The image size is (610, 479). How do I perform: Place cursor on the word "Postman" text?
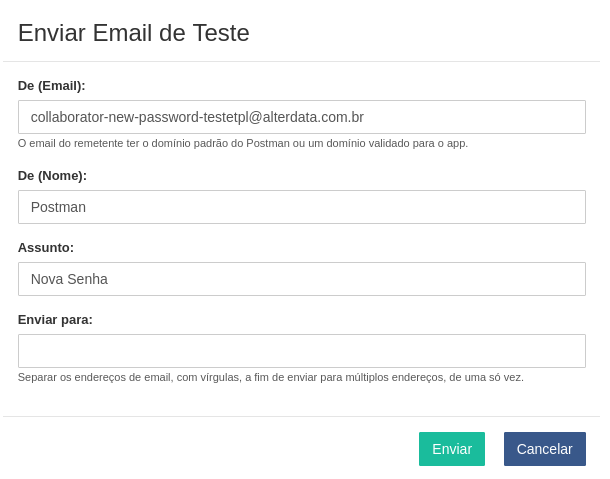(x=58, y=207)
